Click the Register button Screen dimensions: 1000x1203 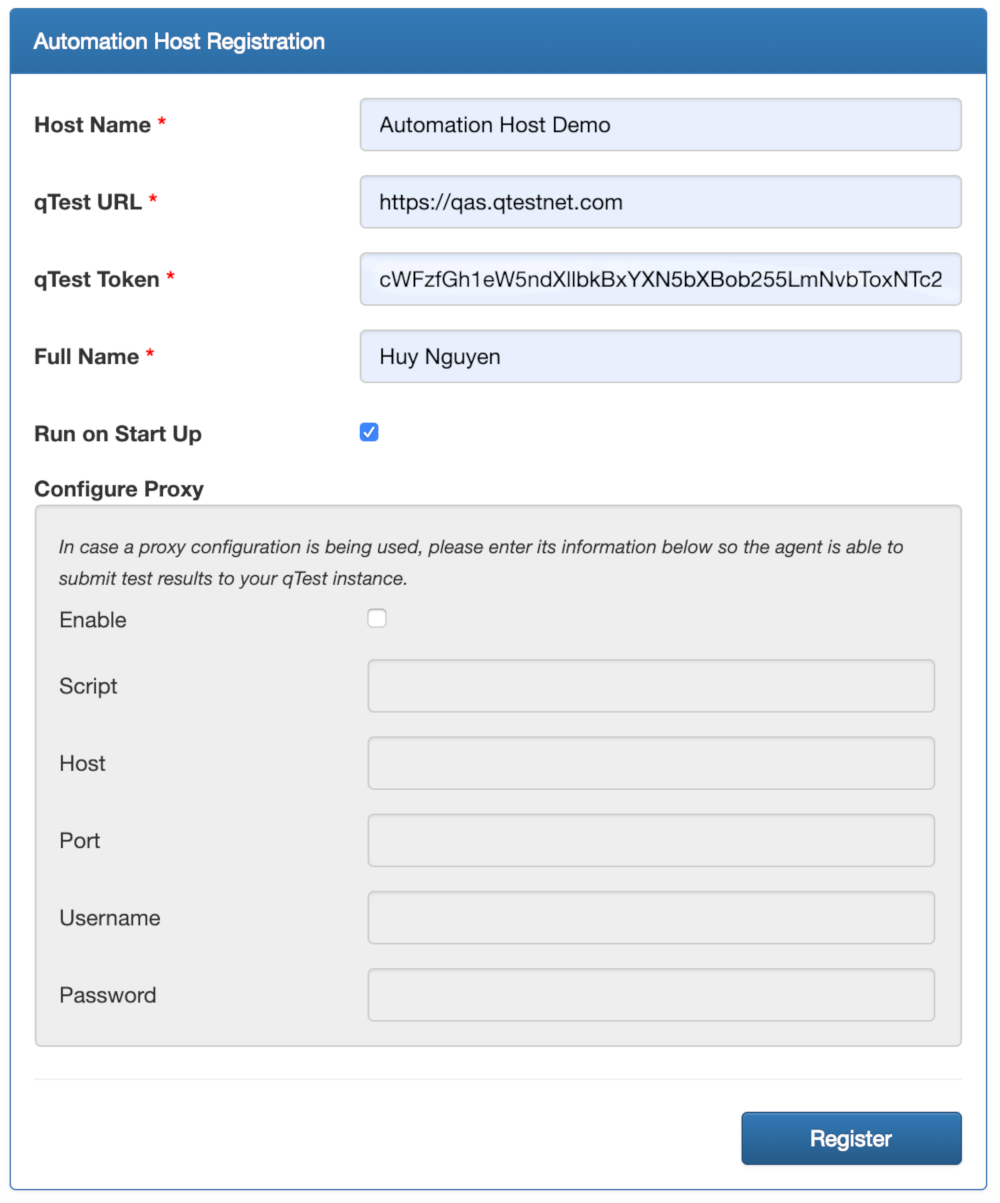[850, 1138]
